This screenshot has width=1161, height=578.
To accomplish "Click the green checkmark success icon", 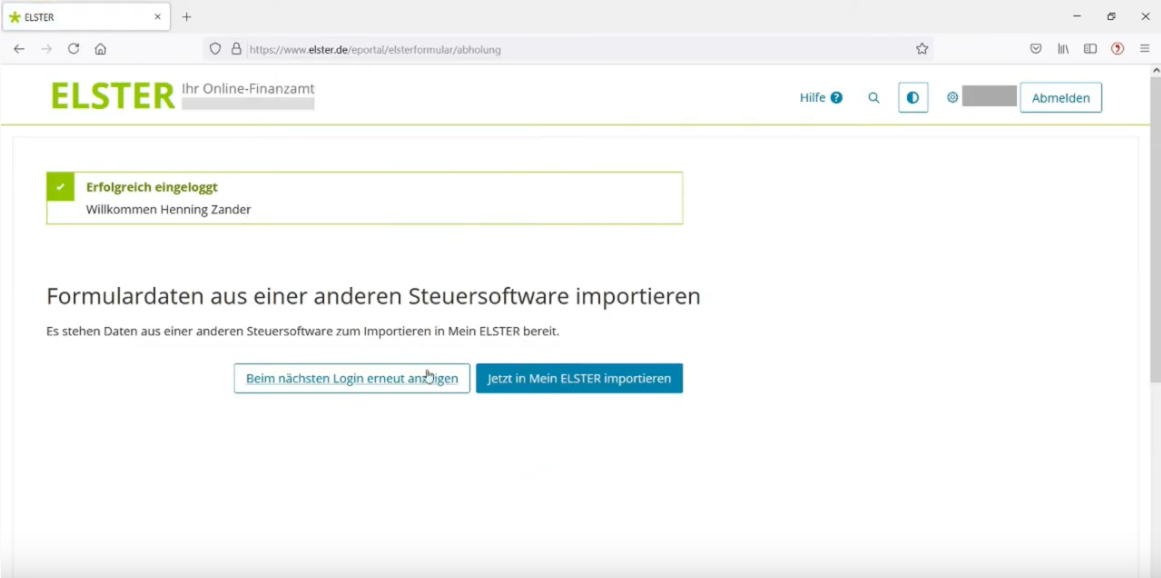I will [61, 186].
